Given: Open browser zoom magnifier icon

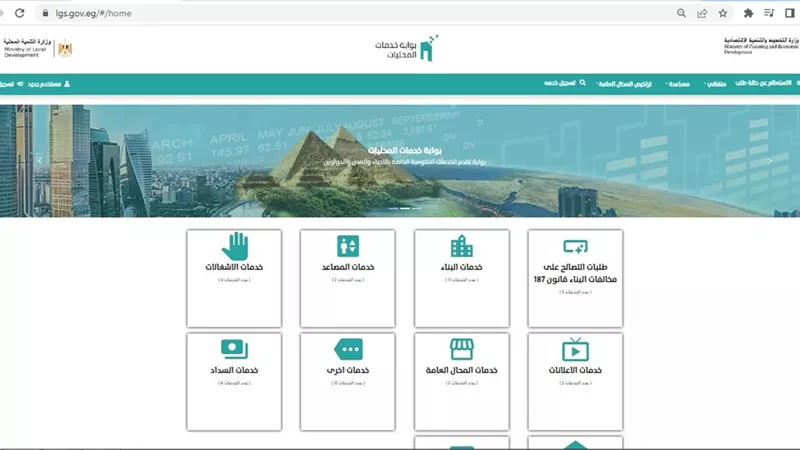Looking at the screenshot, I should click(681, 13).
